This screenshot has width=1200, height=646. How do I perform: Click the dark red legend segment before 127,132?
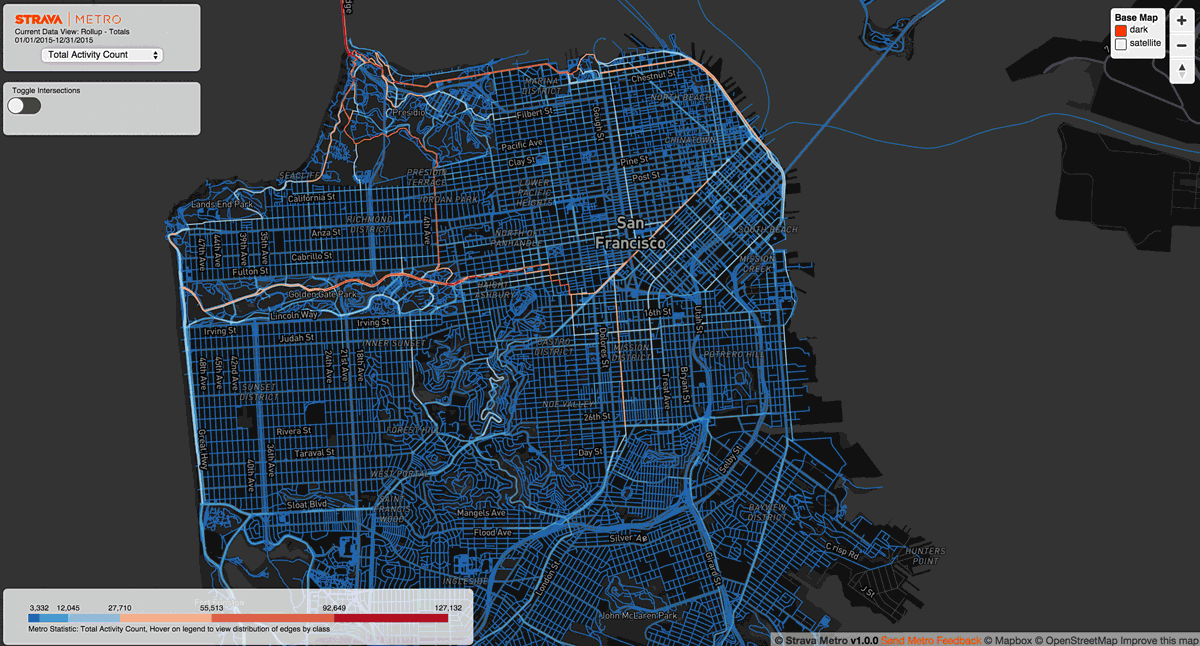(x=391, y=620)
